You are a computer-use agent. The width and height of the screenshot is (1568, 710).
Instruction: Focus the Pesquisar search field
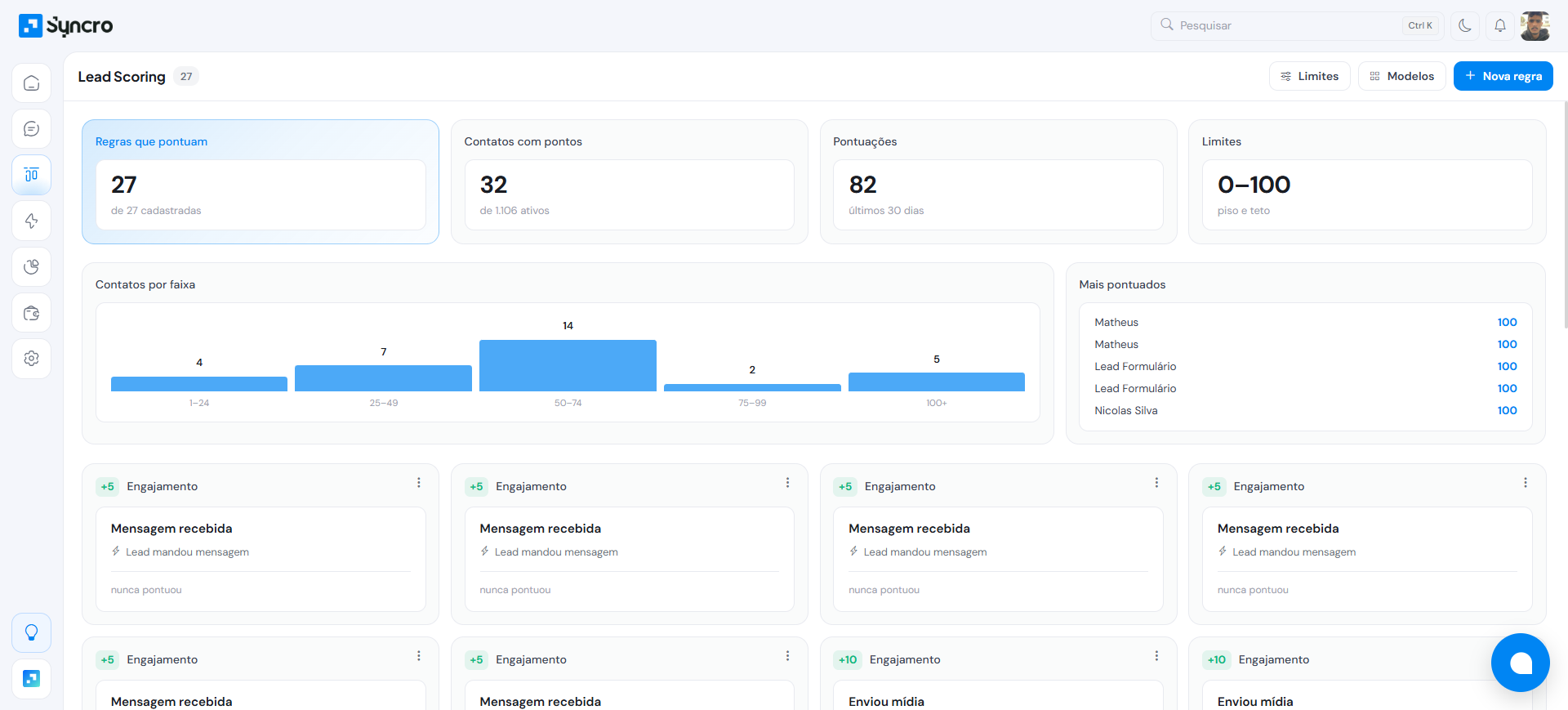pos(1297,25)
